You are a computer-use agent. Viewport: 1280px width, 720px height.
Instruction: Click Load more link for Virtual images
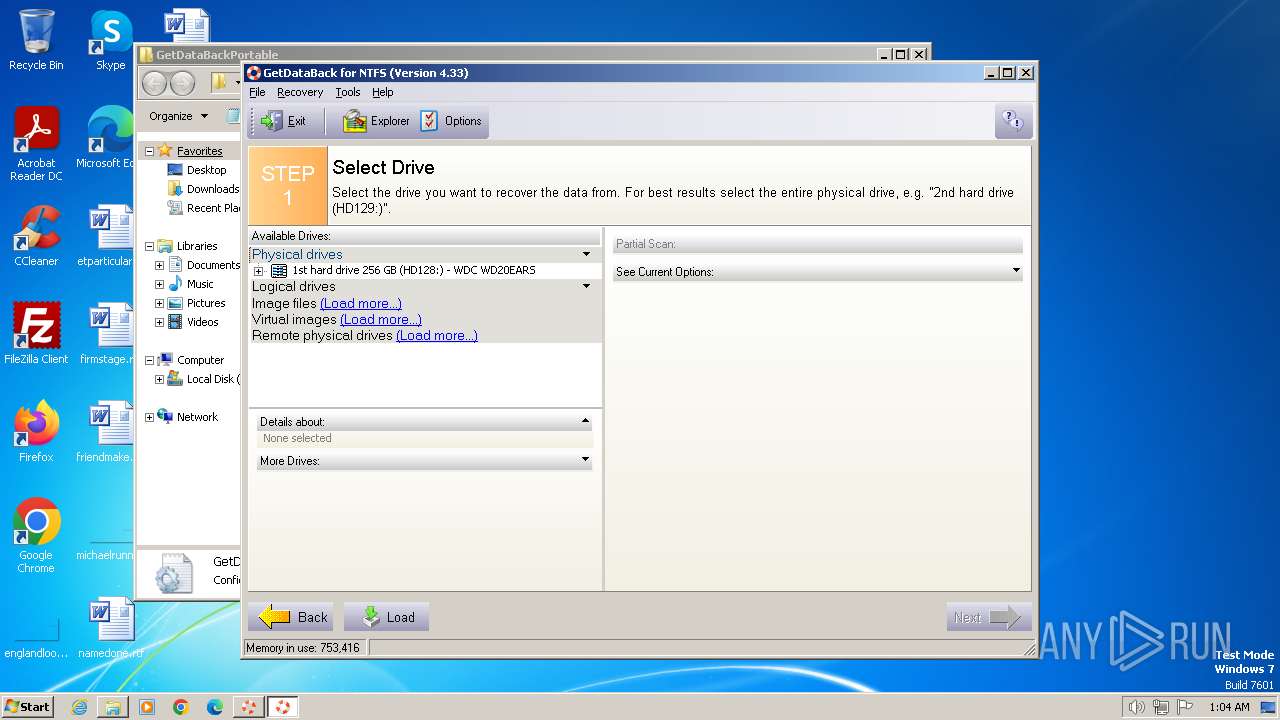click(381, 319)
